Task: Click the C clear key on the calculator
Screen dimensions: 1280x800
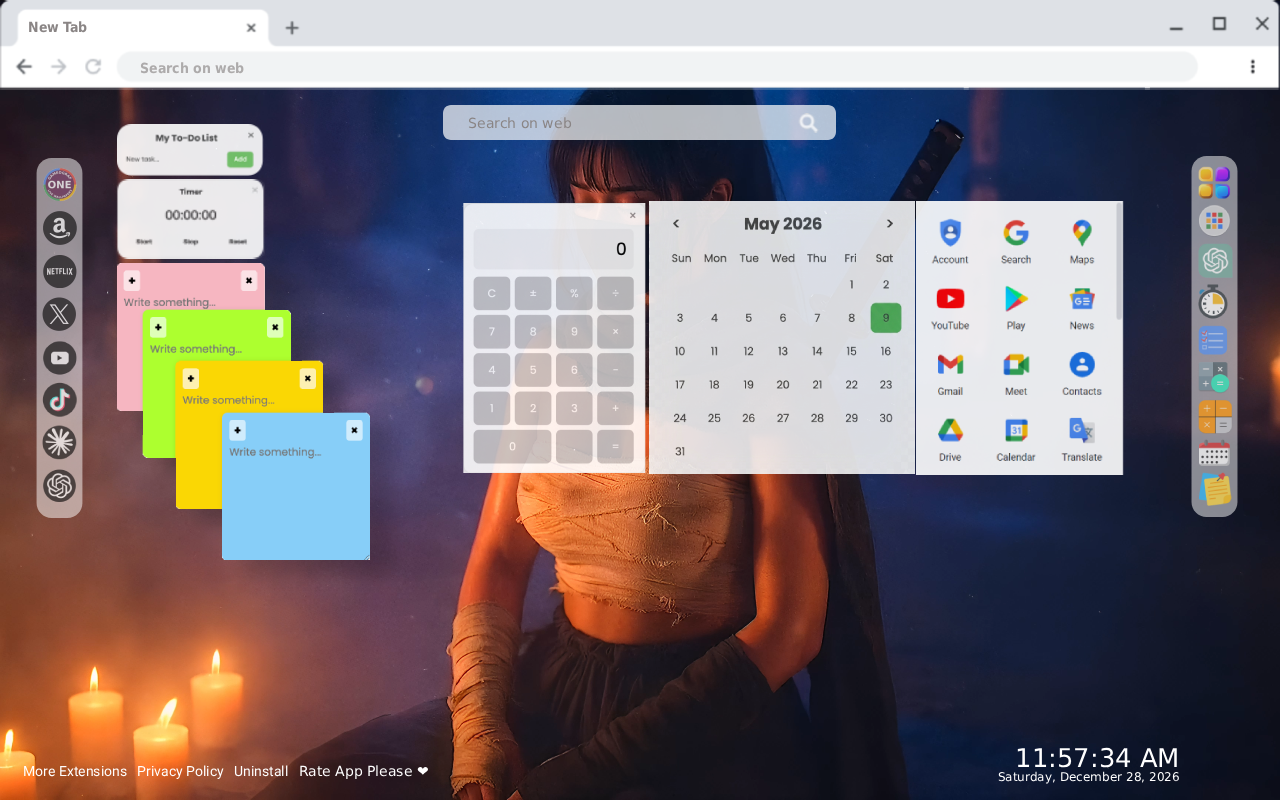Action: point(492,293)
